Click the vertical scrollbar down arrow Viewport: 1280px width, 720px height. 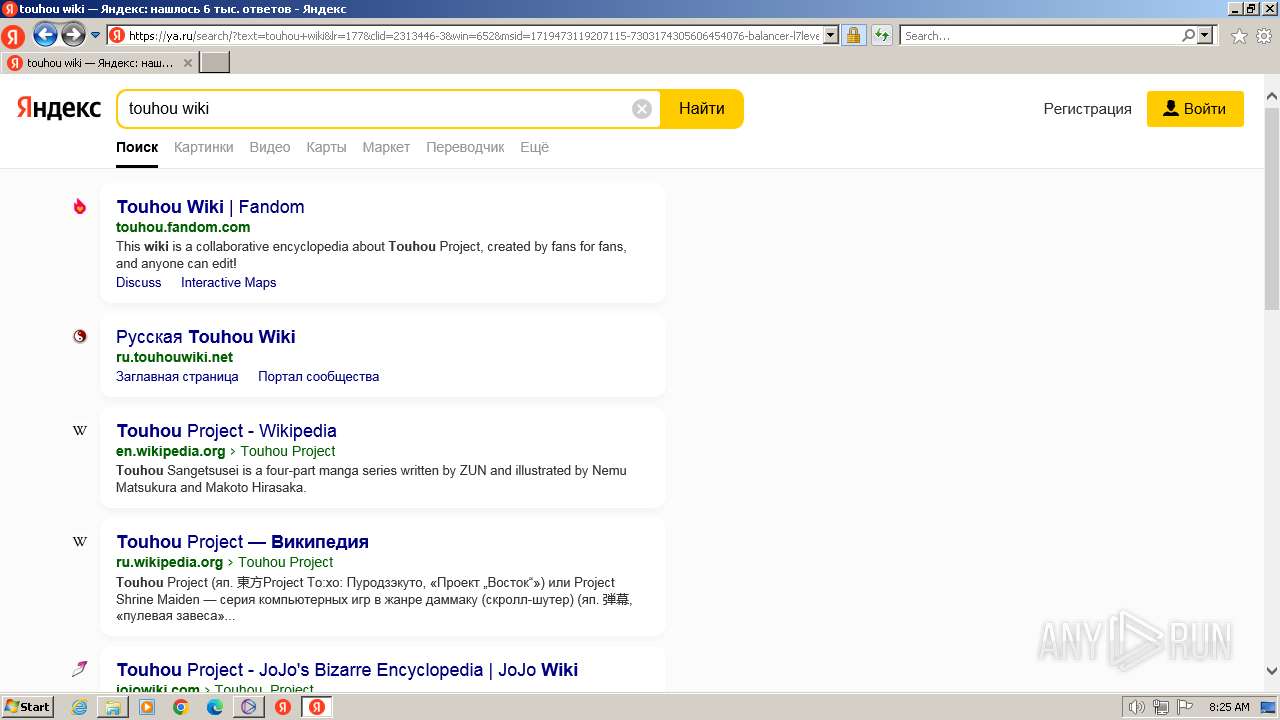click(1271, 671)
